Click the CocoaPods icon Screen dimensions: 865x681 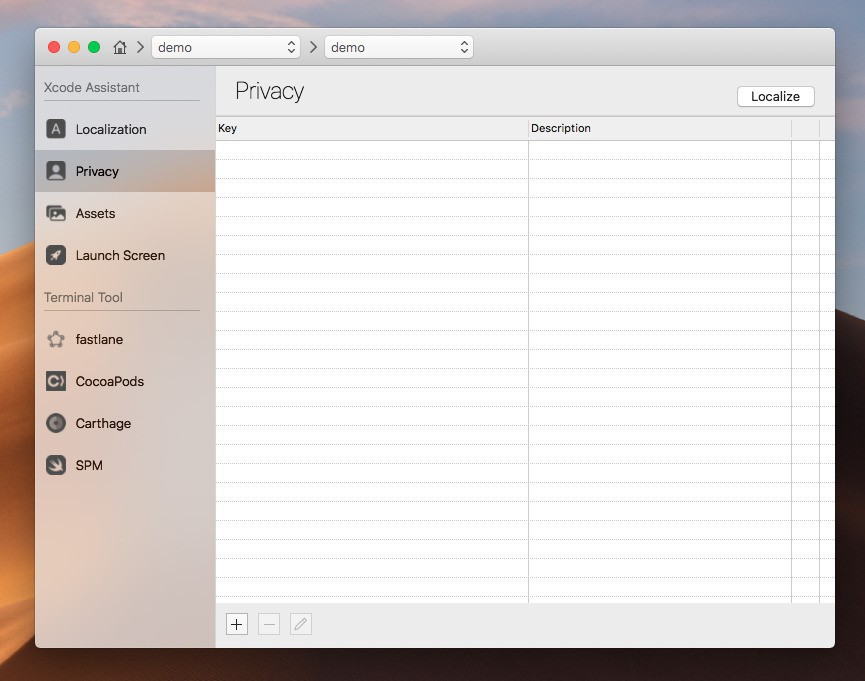click(56, 381)
